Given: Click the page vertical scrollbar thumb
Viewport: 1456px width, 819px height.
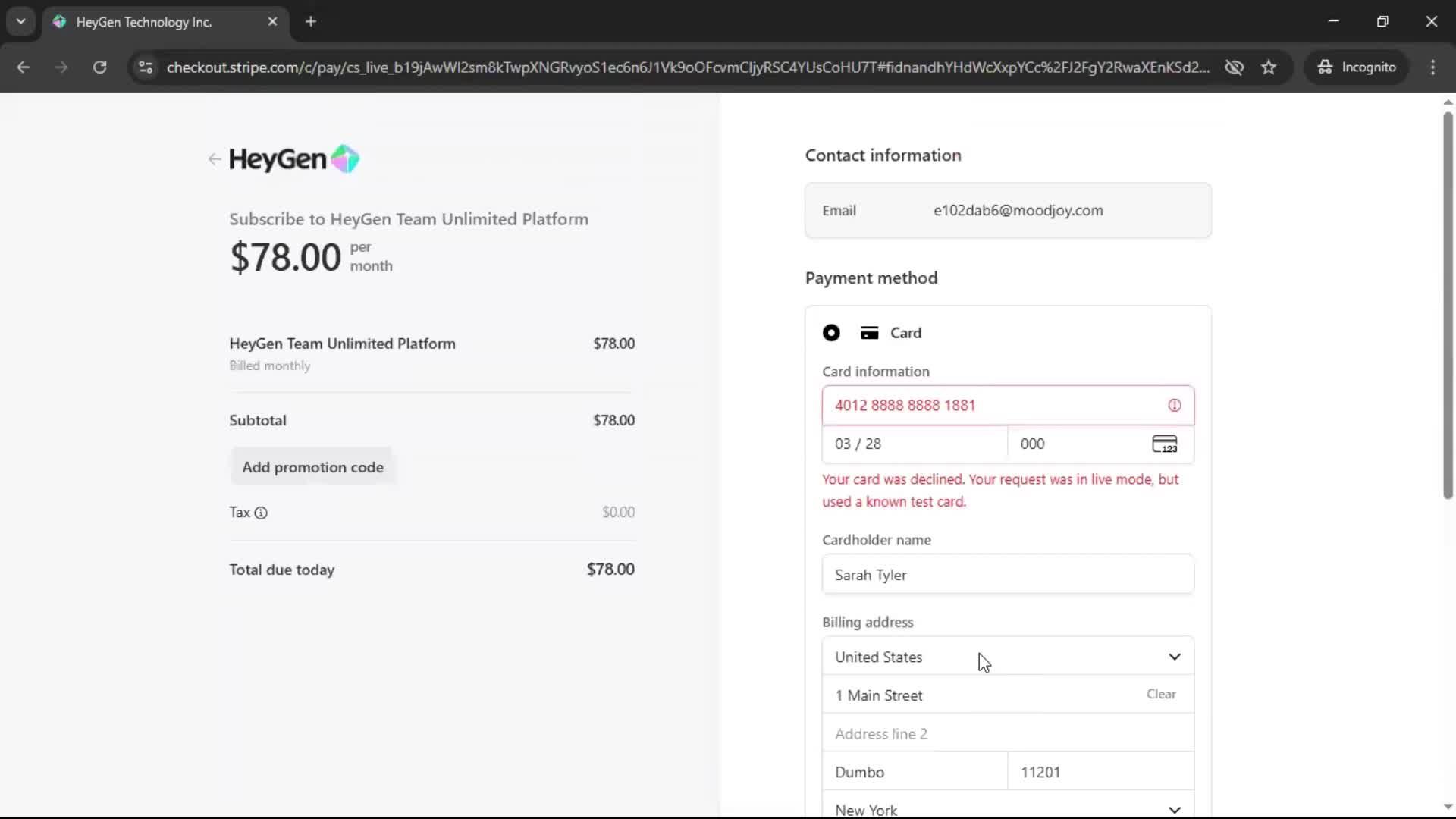Looking at the screenshot, I should coord(1447,303).
